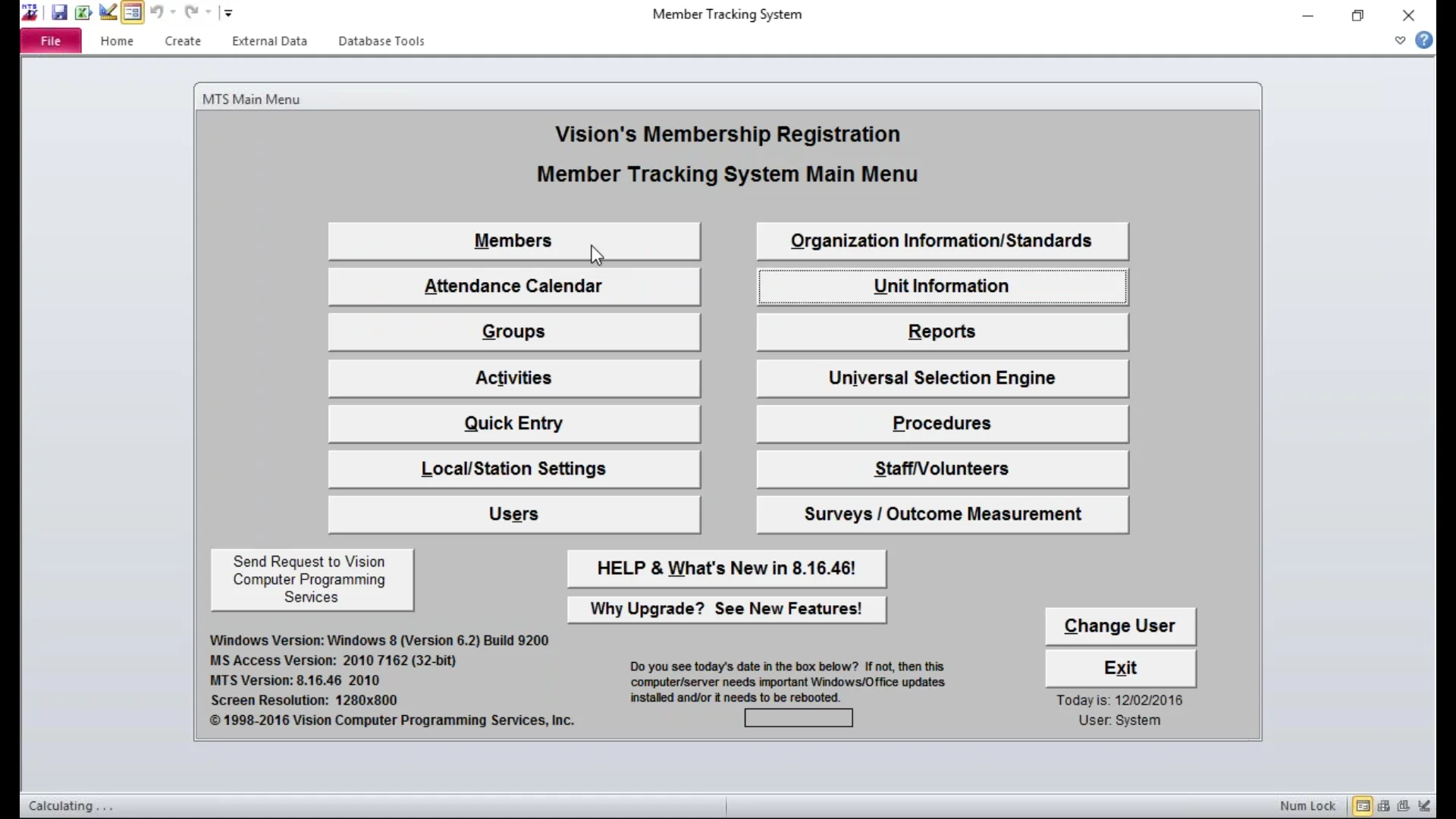Screen dimensions: 1456x819
Task: Open Organization Information/Standards
Action: pyautogui.click(x=942, y=241)
